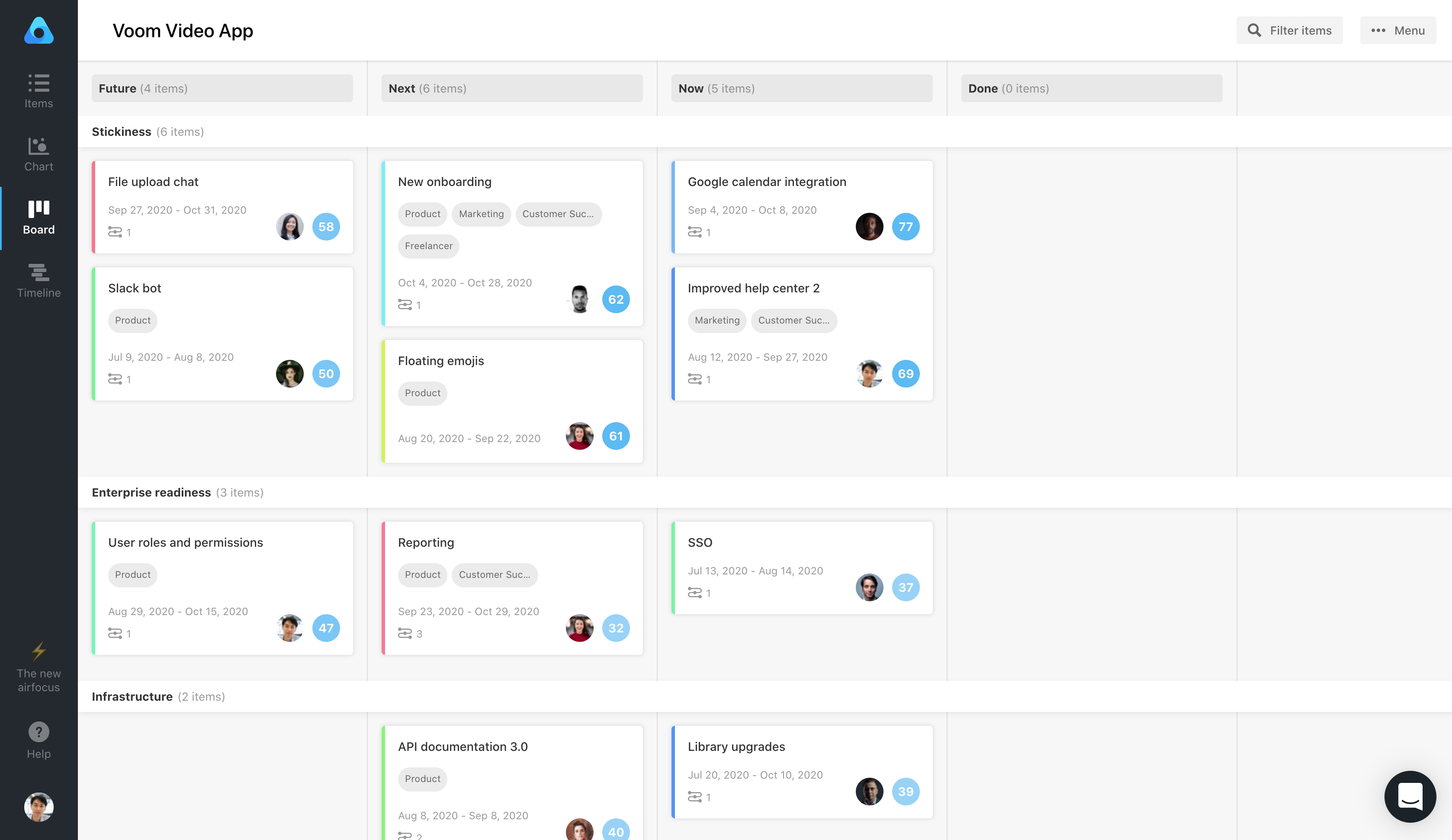Open Filter items
The width and height of the screenshot is (1452, 840).
point(1289,30)
